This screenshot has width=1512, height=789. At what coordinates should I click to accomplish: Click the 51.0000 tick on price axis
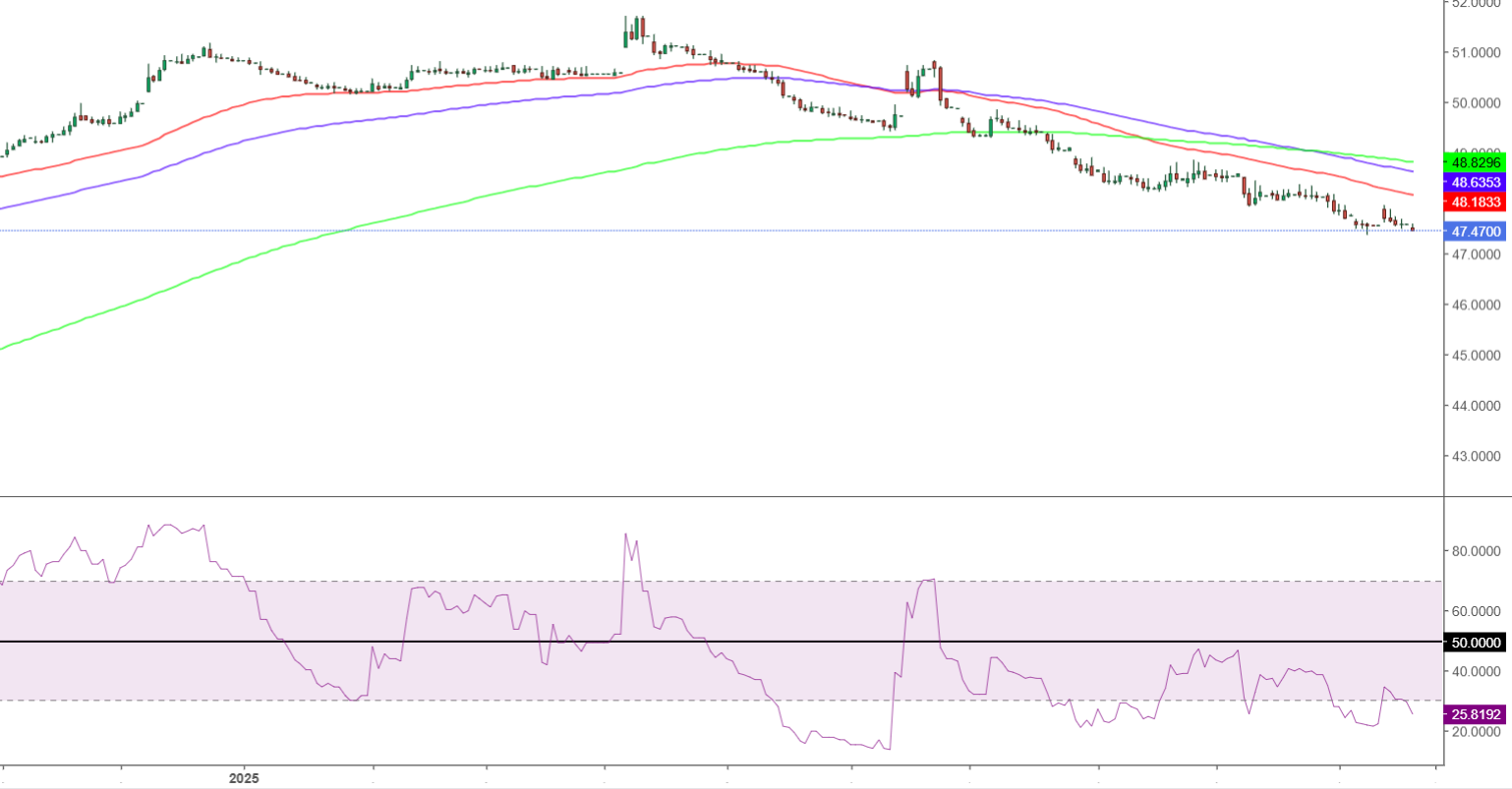[x=1476, y=52]
